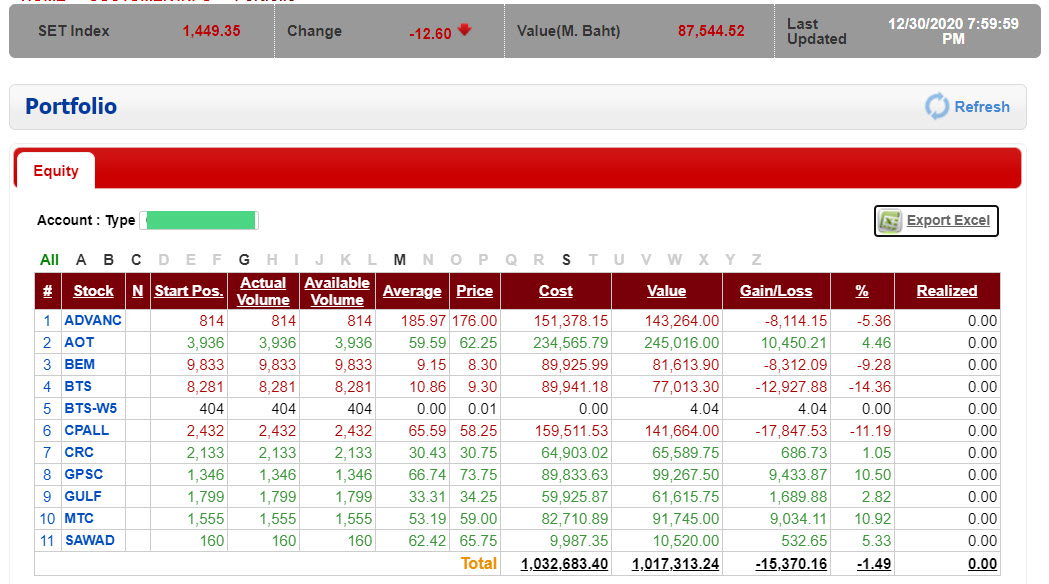The width and height of the screenshot is (1049, 584).
Task: Open the GULF stock link
Action: 83,496
